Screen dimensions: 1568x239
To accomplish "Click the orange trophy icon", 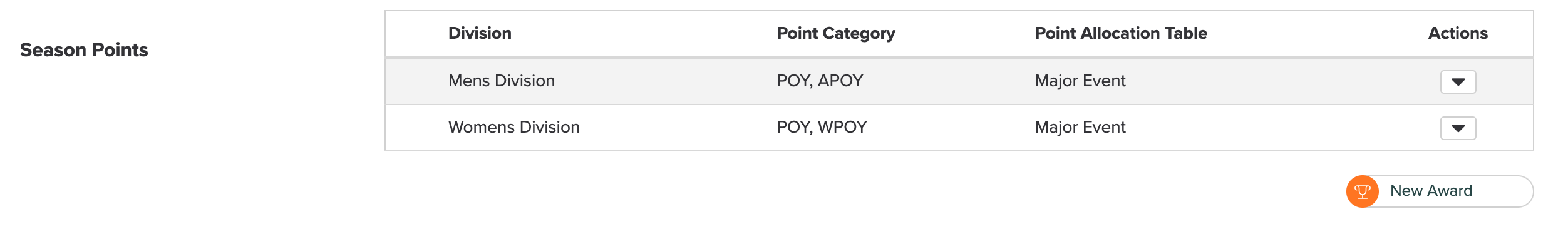I will [1363, 191].
